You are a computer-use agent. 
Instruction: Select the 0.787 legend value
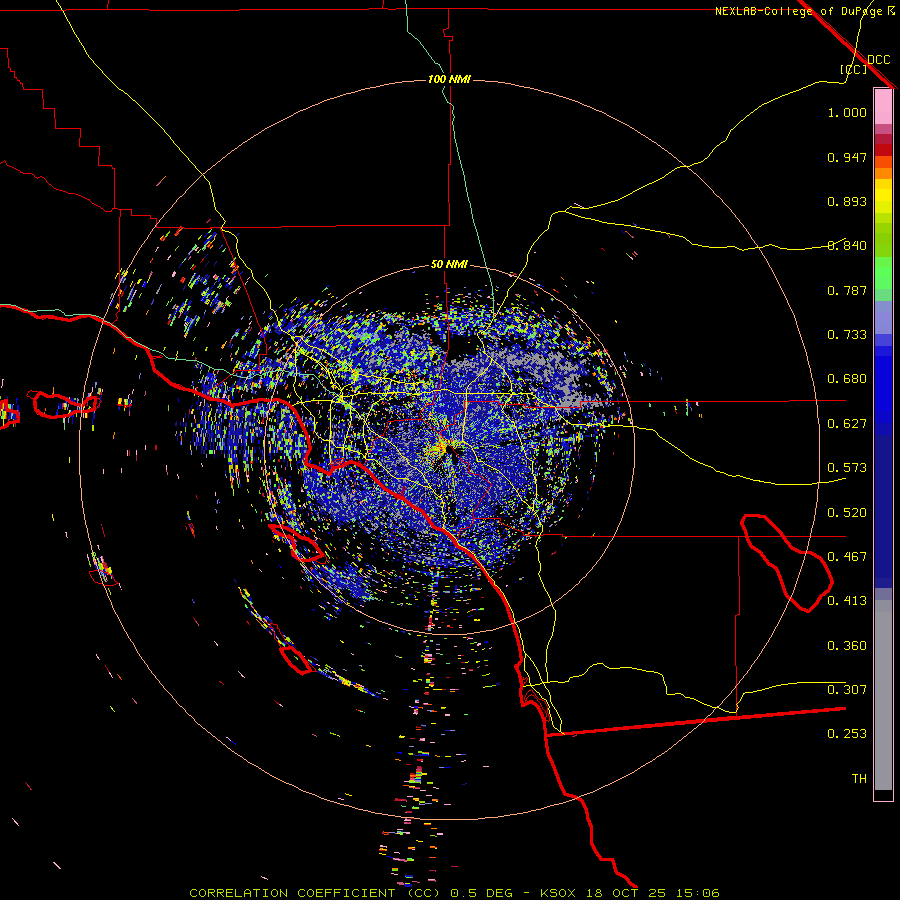847,290
